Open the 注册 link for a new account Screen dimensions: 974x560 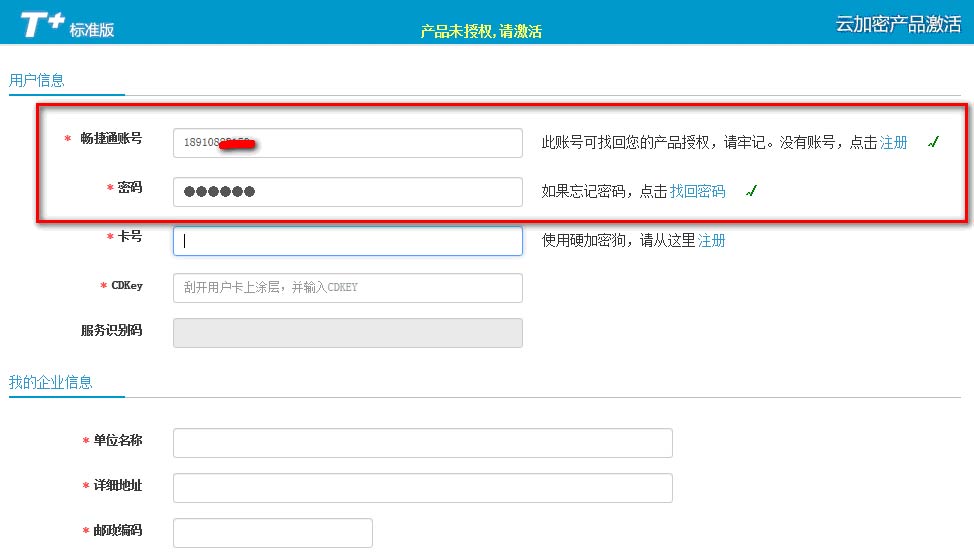pyautogui.click(x=893, y=143)
